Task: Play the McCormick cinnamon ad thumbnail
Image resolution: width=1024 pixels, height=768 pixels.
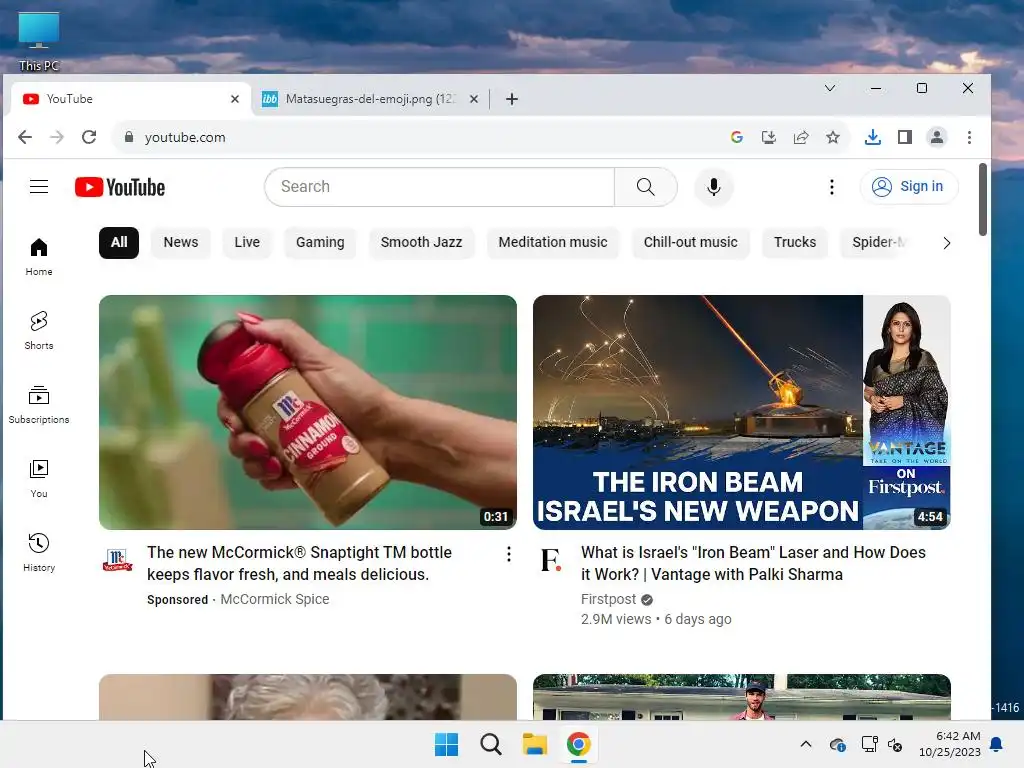Action: pyautogui.click(x=308, y=412)
